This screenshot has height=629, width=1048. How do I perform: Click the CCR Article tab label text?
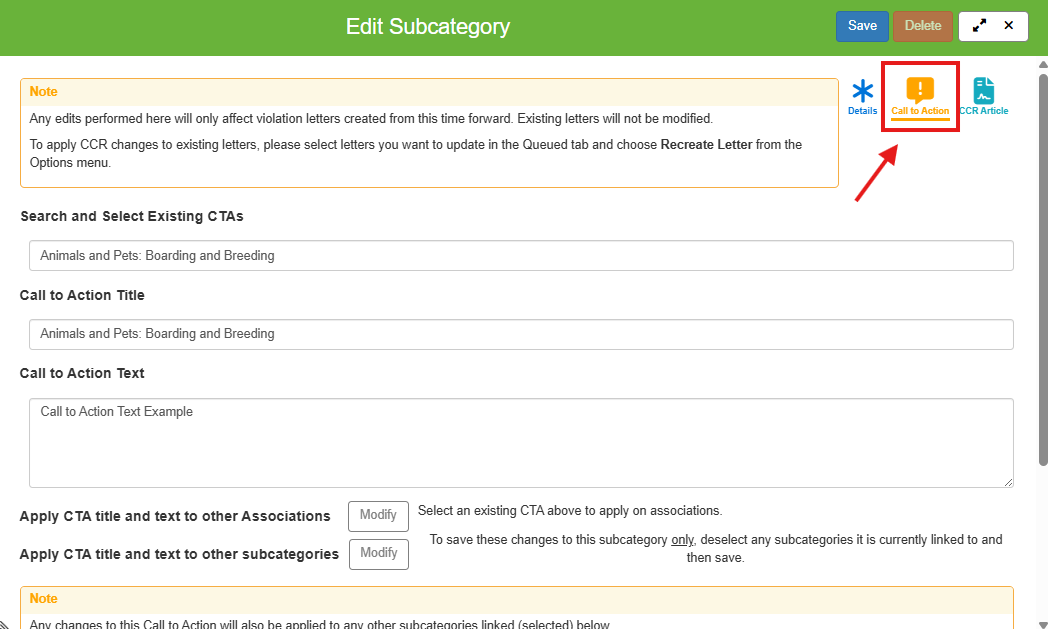tap(984, 111)
